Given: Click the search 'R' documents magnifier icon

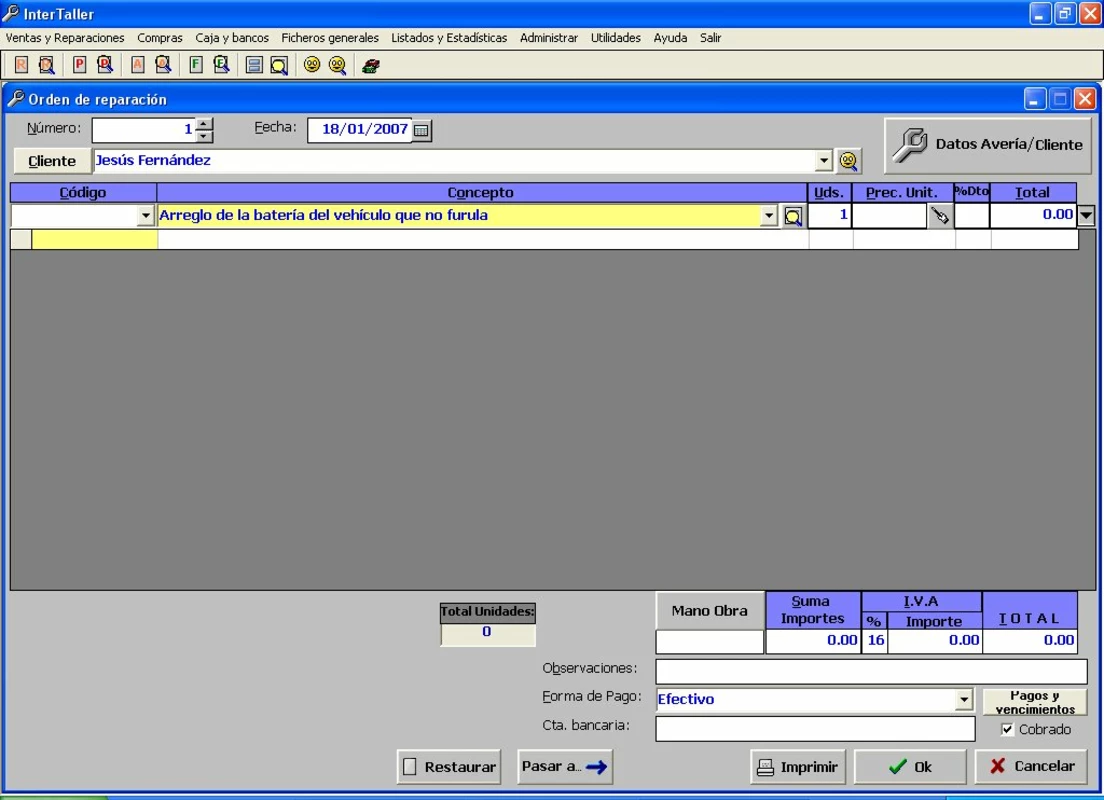Looking at the screenshot, I should (46, 65).
